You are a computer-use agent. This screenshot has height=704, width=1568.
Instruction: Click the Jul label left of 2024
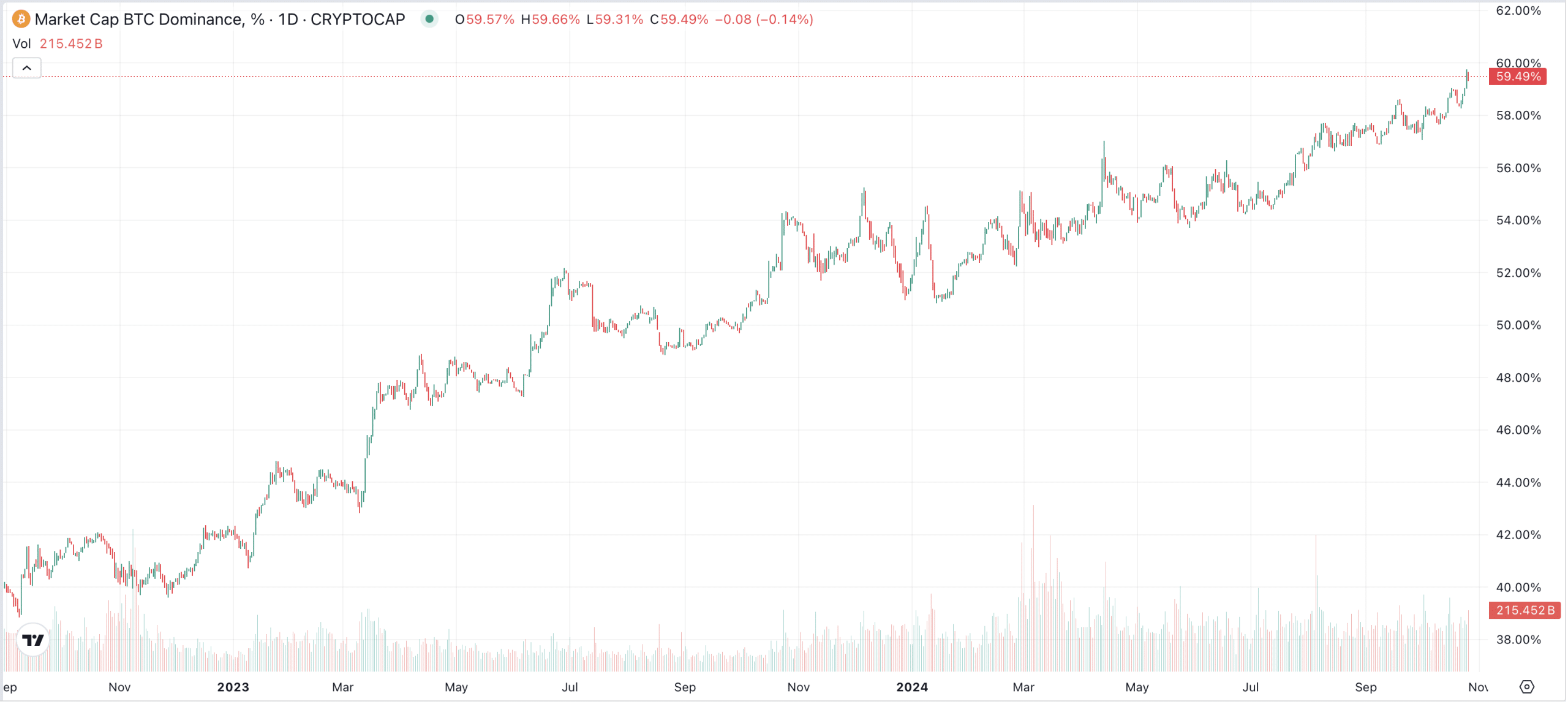pos(570,687)
